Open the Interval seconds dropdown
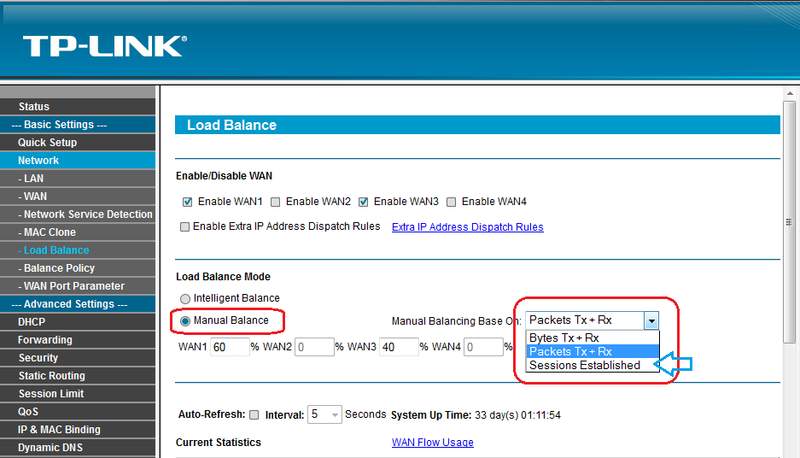 [324, 414]
